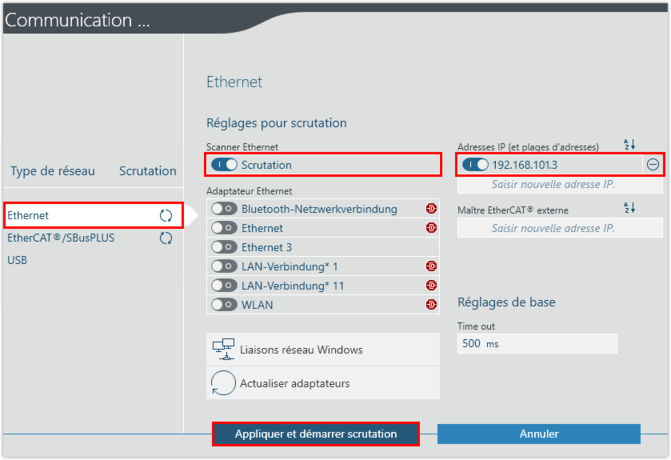The width and height of the screenshot is (671, 460).
Task: Select USB network type
Action: [18, 260]
